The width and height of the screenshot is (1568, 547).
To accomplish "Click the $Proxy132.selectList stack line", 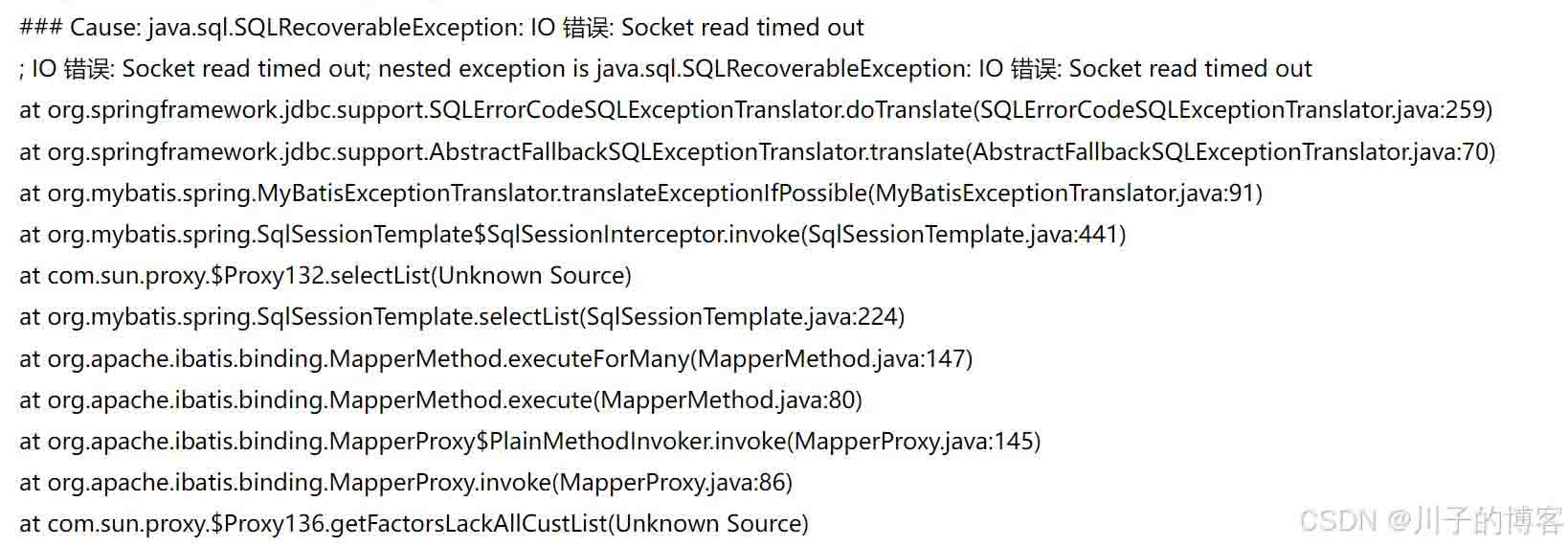I will 325,276.
